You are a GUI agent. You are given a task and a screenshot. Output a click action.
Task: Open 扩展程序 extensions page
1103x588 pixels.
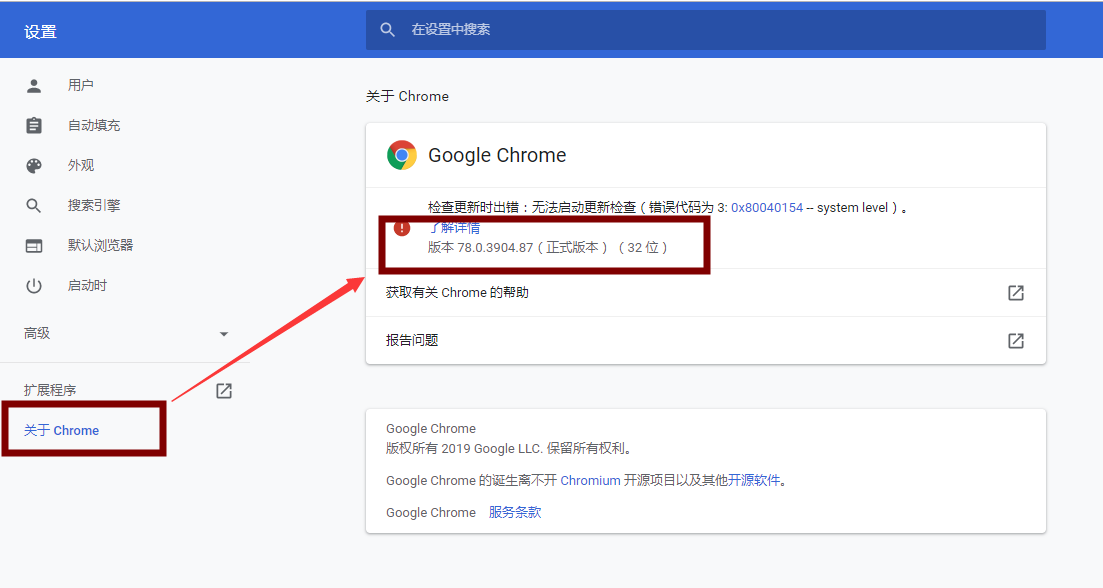tap(50, 390)
